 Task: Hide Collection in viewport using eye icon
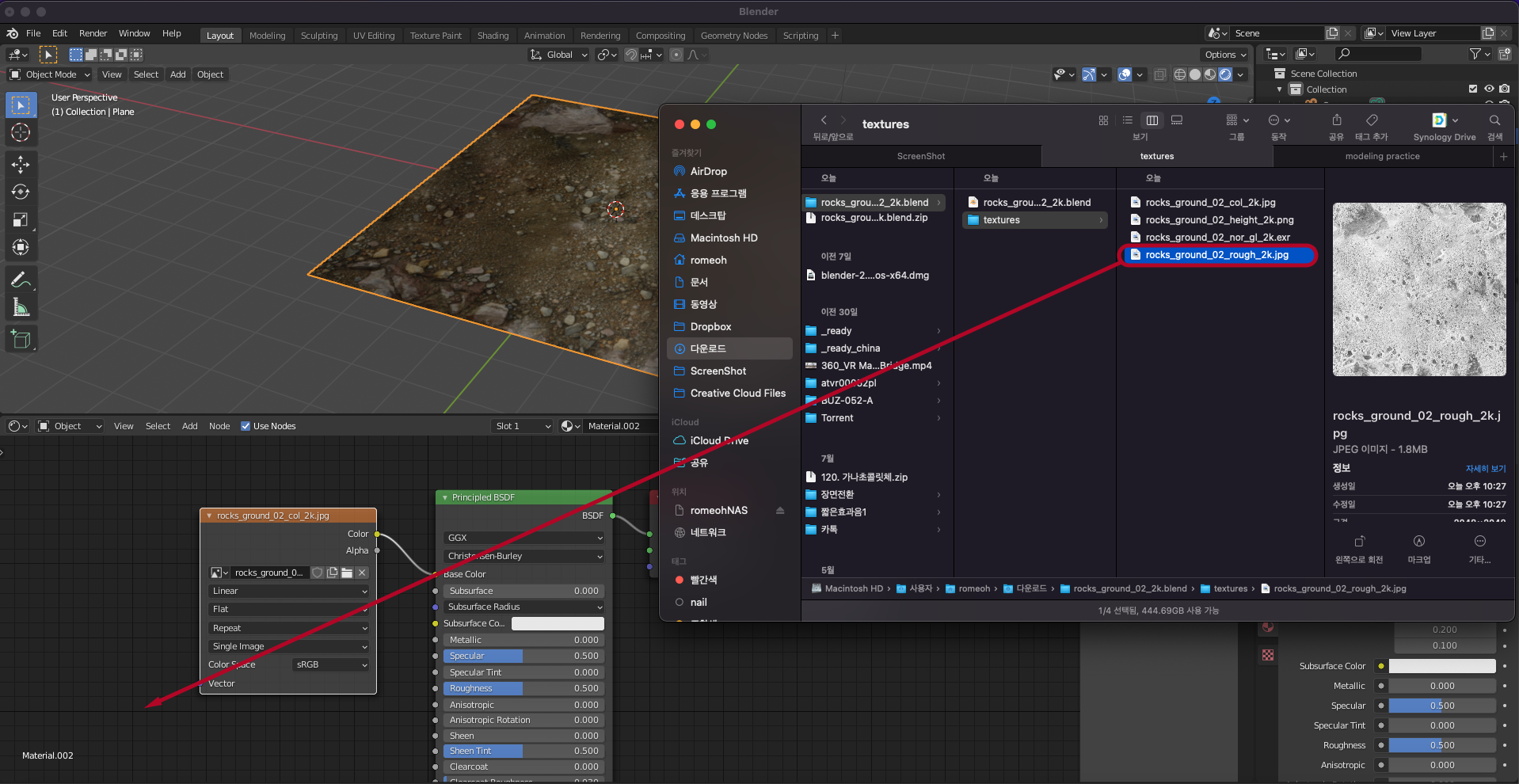tap(1489, 89)
